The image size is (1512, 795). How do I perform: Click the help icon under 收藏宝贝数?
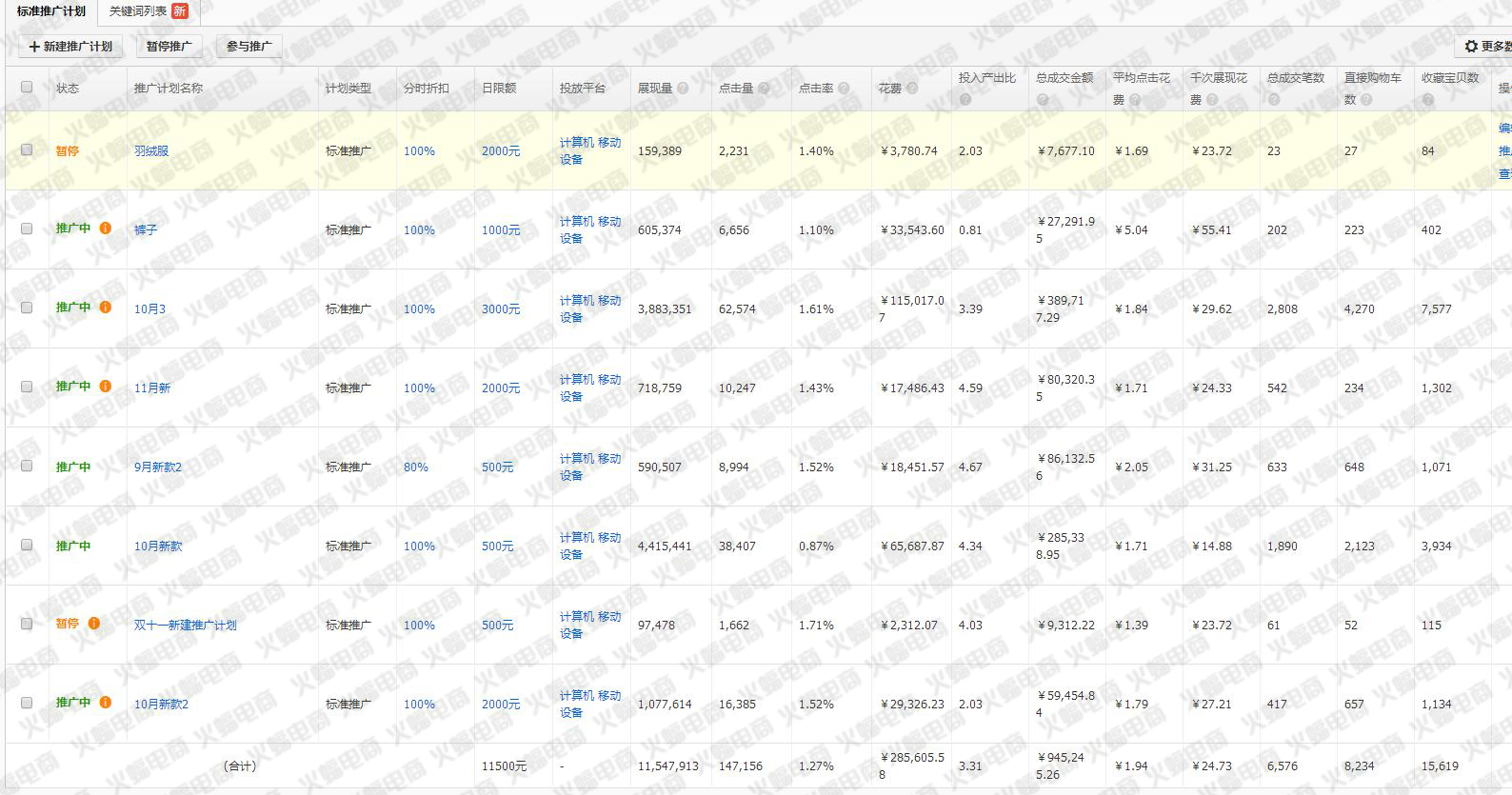pos(1427,99)
